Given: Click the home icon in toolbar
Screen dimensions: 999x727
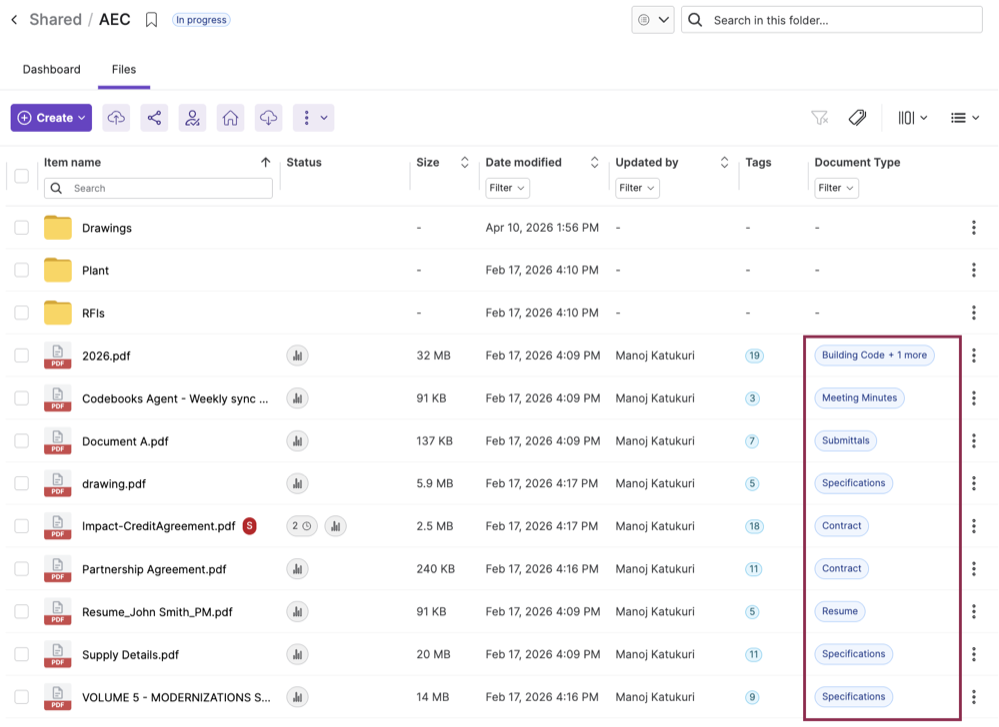Looking at the screenshot, I should [230, 118].
